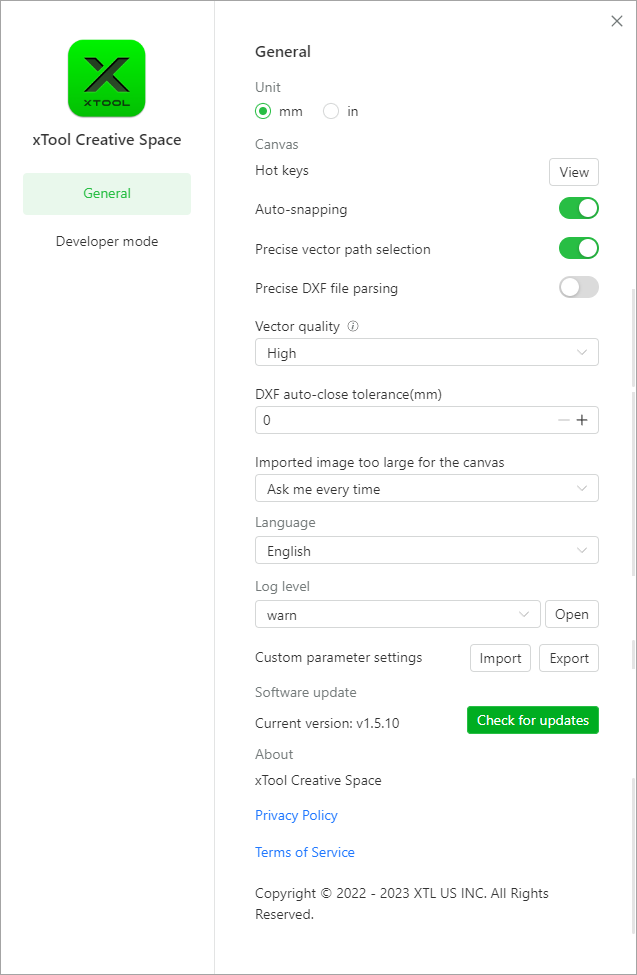Open the Vector quality dropdown
637x975 pixels.
click(x=426, y=352)
